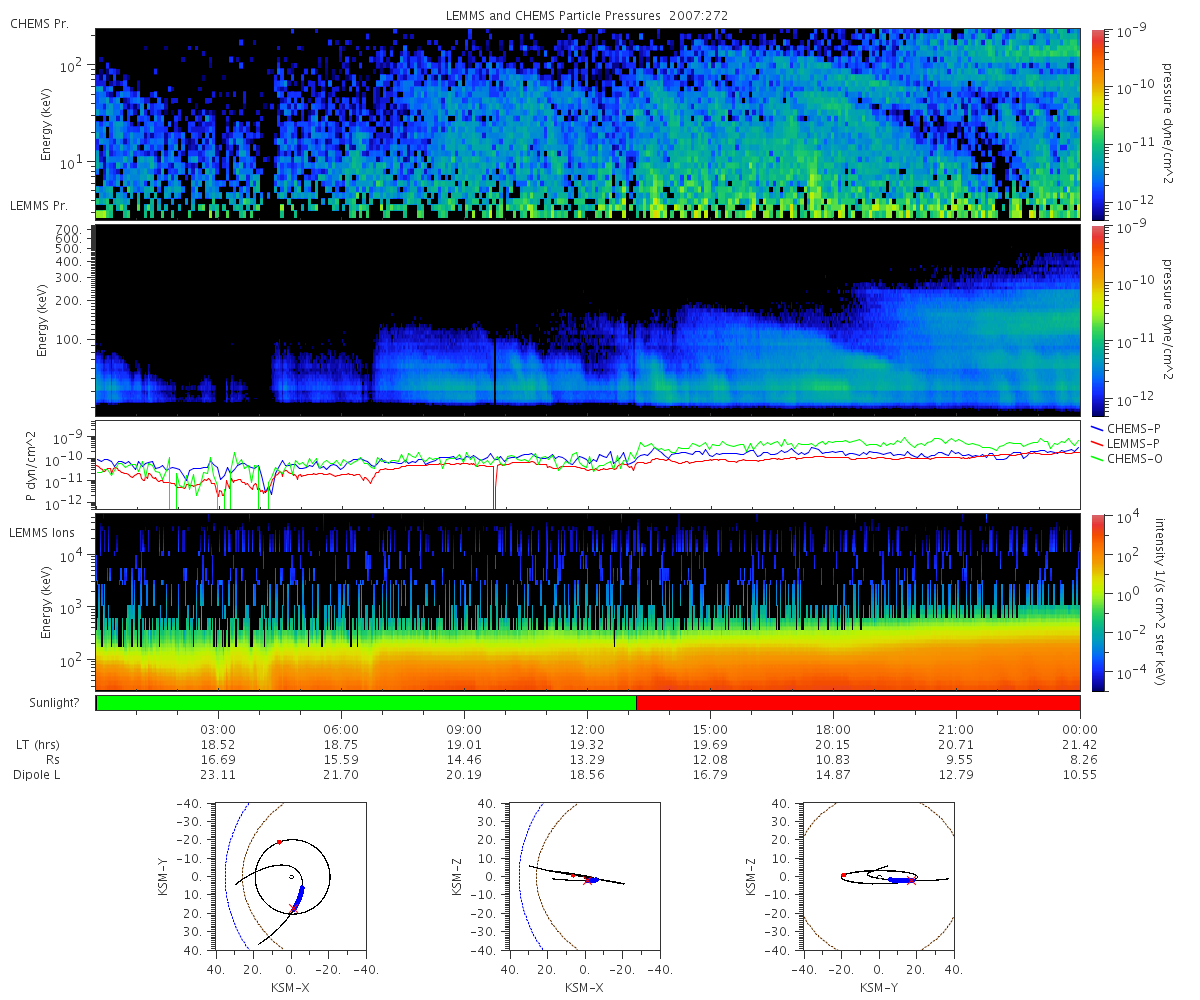The image size is (1200, 1000).
Task: Click the LT value 18.52
Action: point(218,746)
